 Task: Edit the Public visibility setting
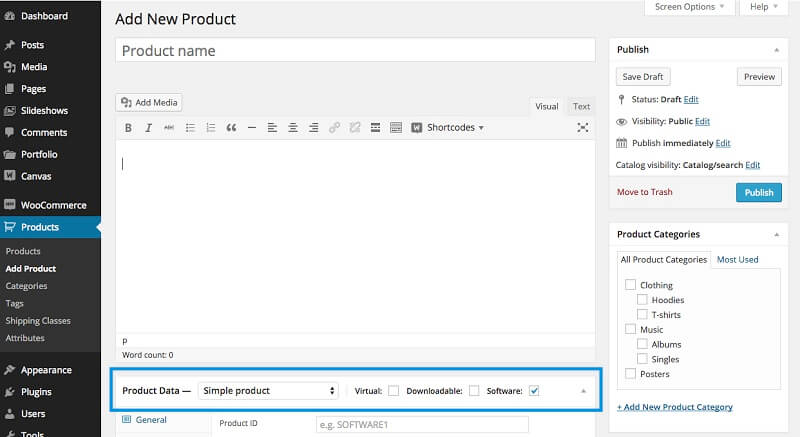click(703, 121)
